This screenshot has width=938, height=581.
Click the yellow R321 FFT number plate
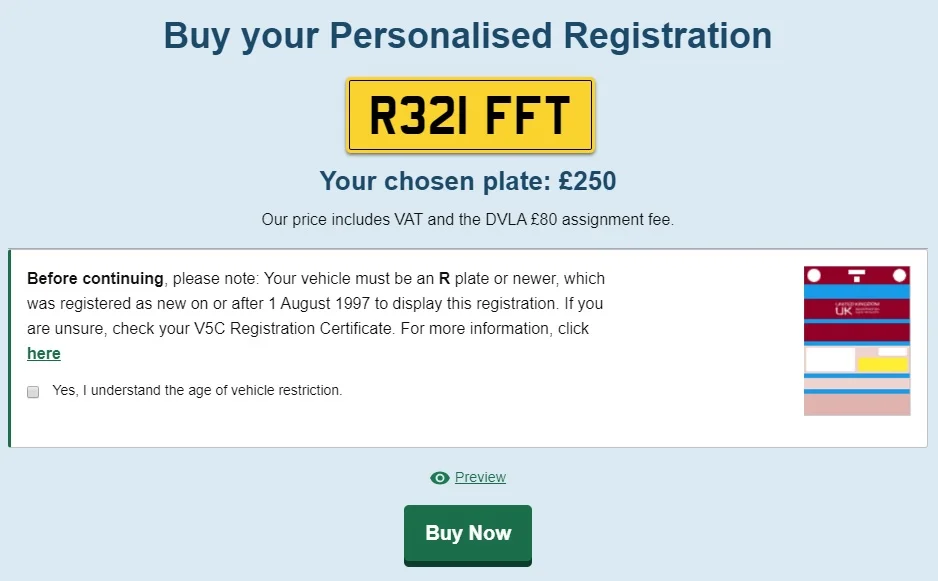pos(470,115)
